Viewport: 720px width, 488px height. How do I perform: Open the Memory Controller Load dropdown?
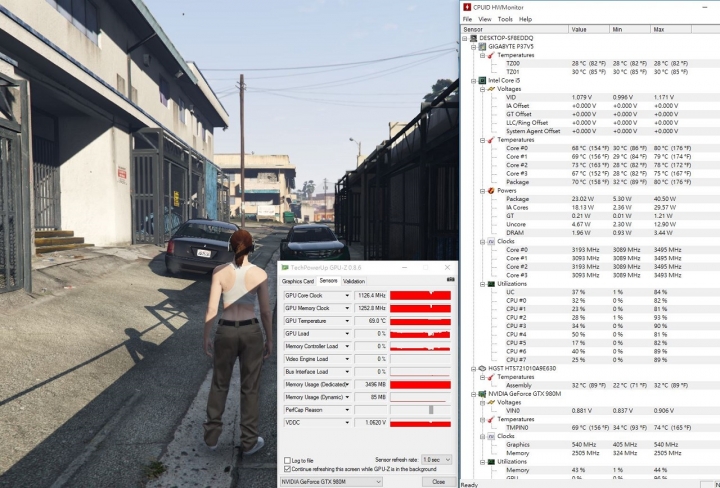pos(347,346)
